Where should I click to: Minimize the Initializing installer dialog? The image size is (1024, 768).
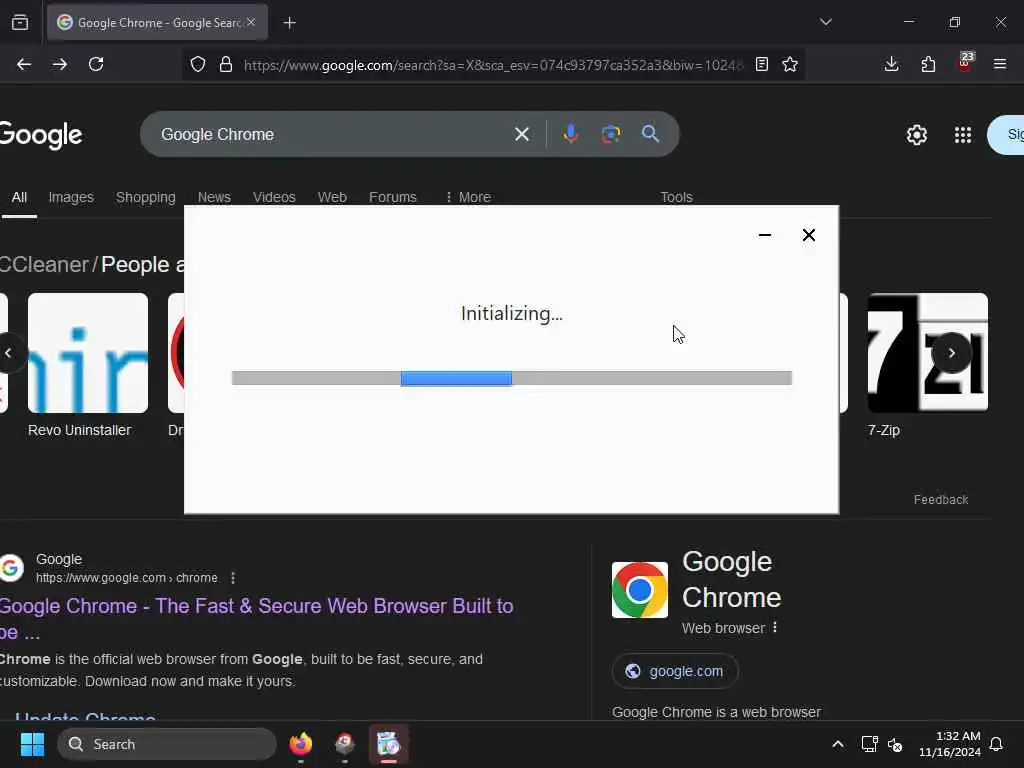765,235
